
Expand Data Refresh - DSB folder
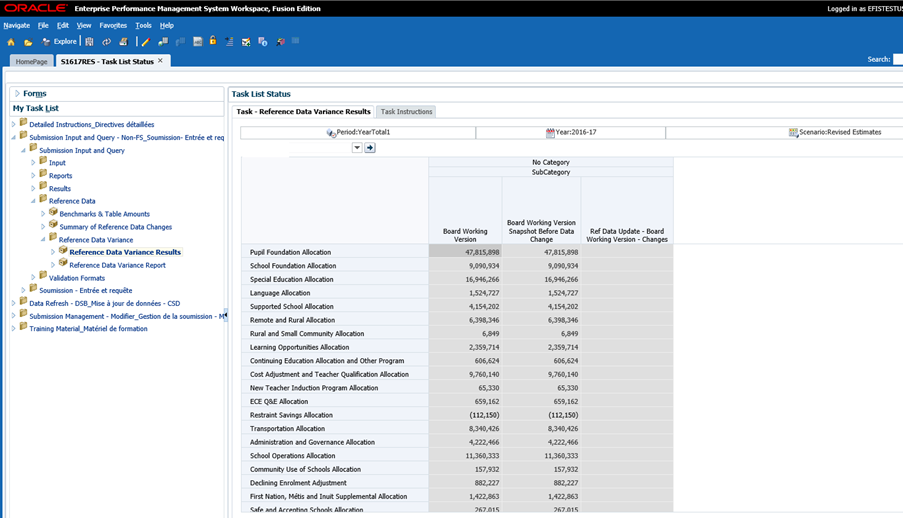coord(14,303)
